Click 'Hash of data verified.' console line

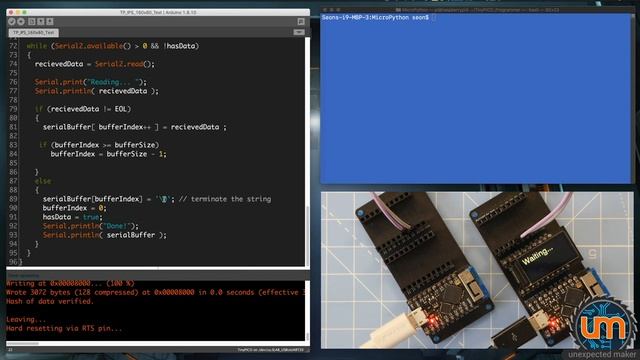(50, 301)
